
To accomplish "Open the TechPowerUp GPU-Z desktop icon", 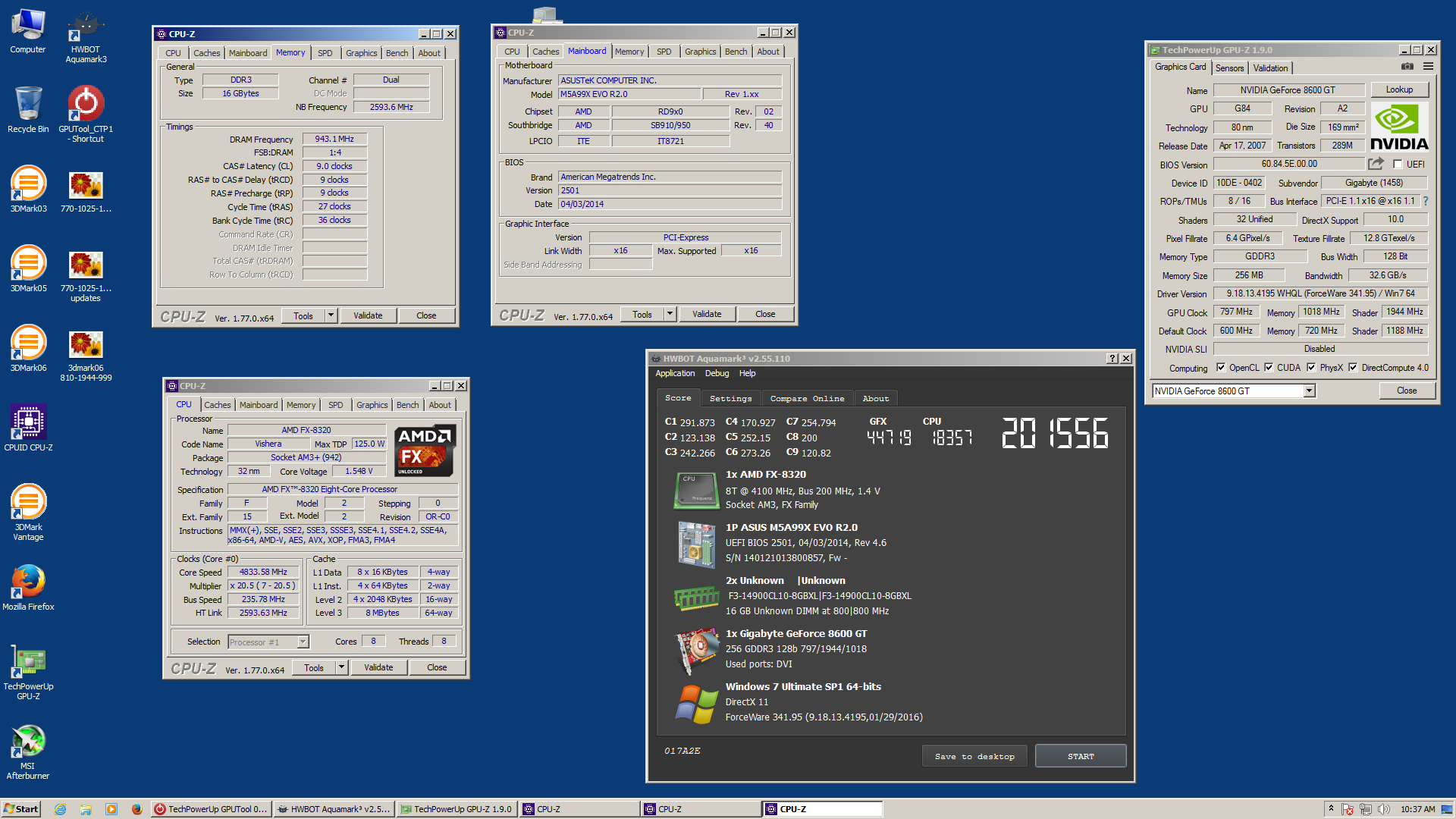I will coord(28,672).
